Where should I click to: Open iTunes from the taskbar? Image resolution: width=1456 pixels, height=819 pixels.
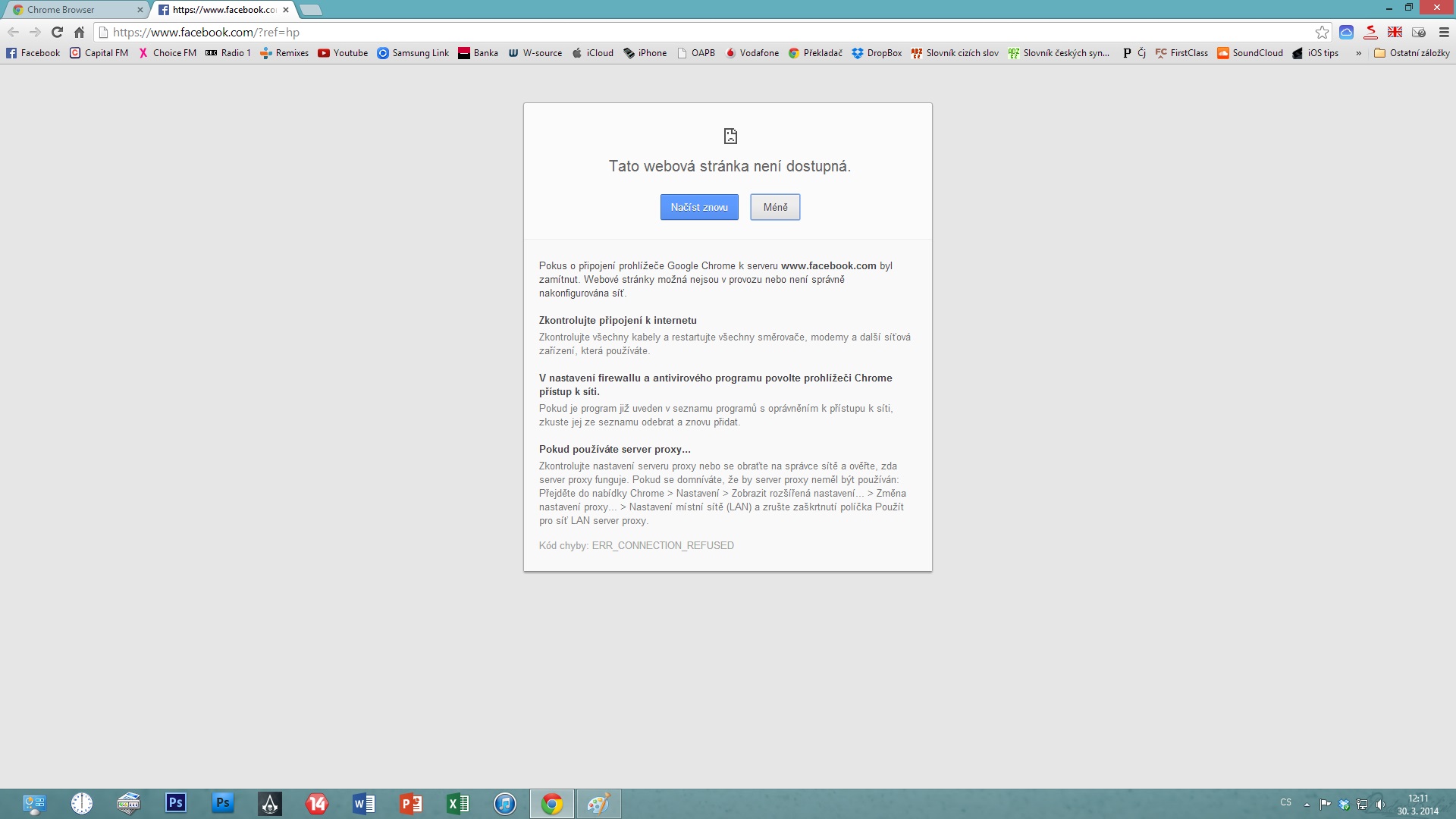[505, 803]
